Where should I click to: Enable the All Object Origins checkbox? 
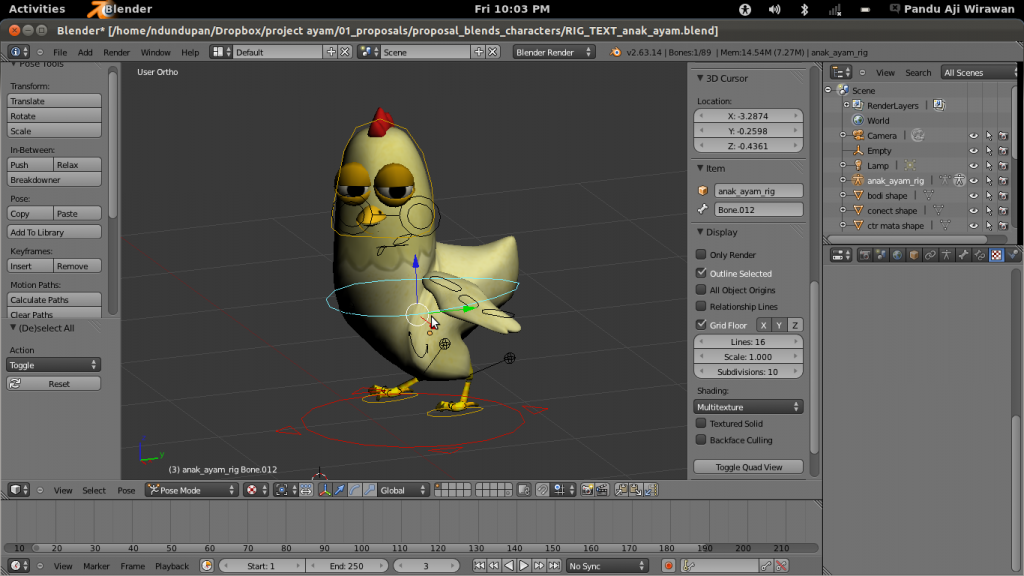(x=701, y=289)
